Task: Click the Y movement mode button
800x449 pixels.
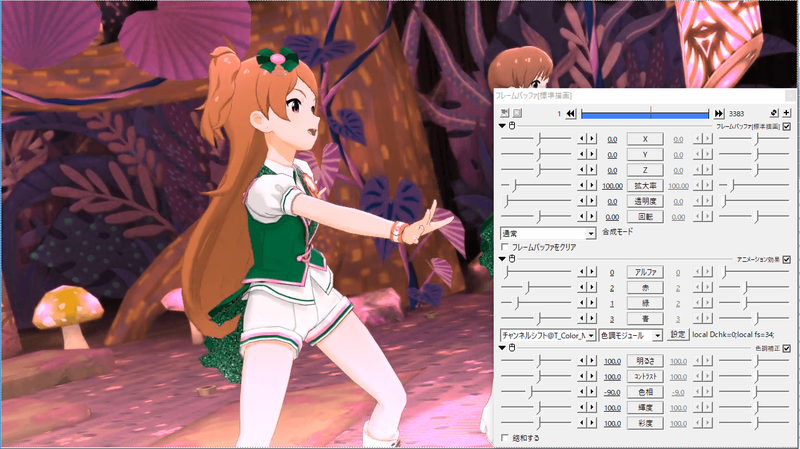Action: pyautogui.click(x=645, y=154)
